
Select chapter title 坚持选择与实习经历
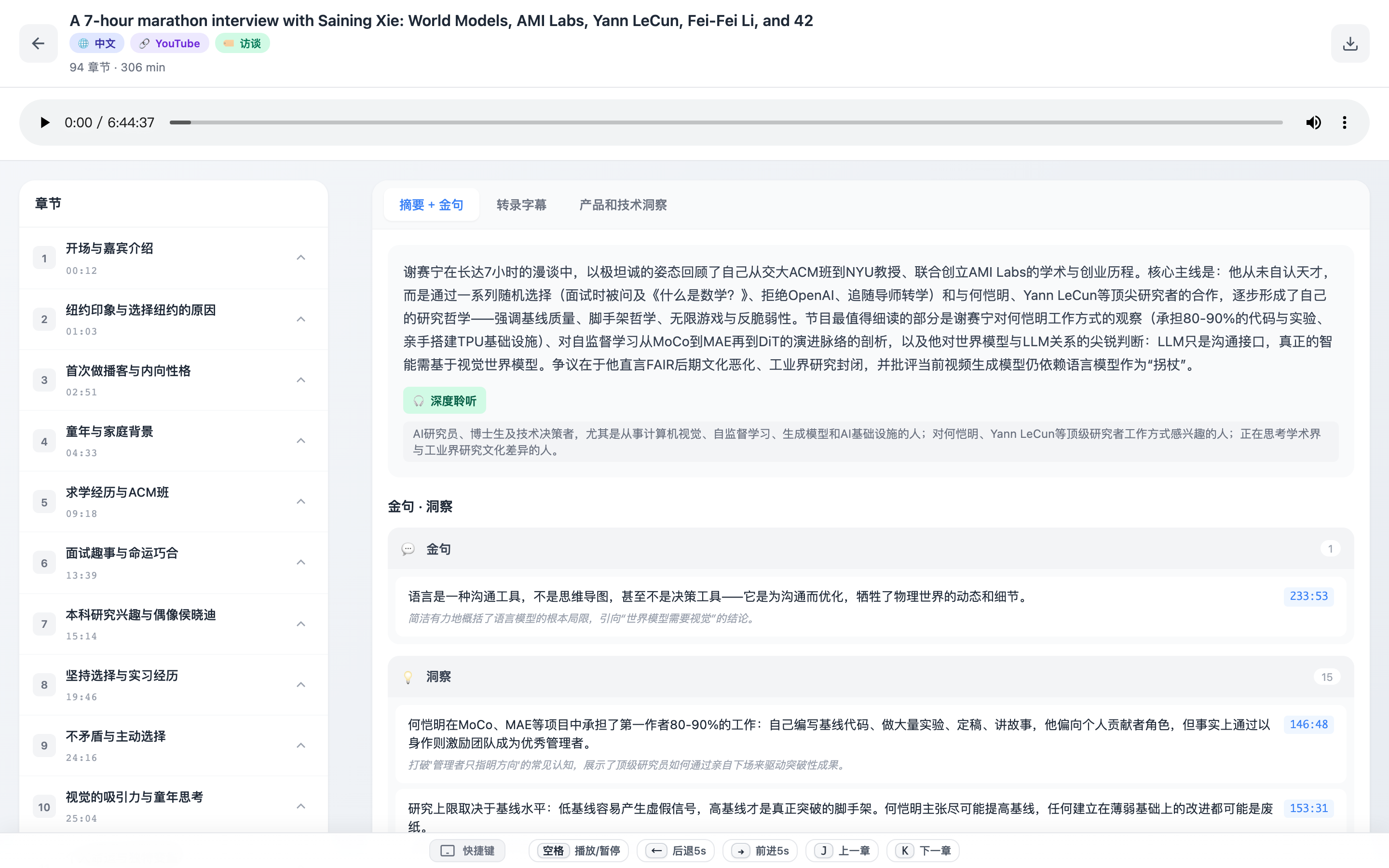(122, 676)
